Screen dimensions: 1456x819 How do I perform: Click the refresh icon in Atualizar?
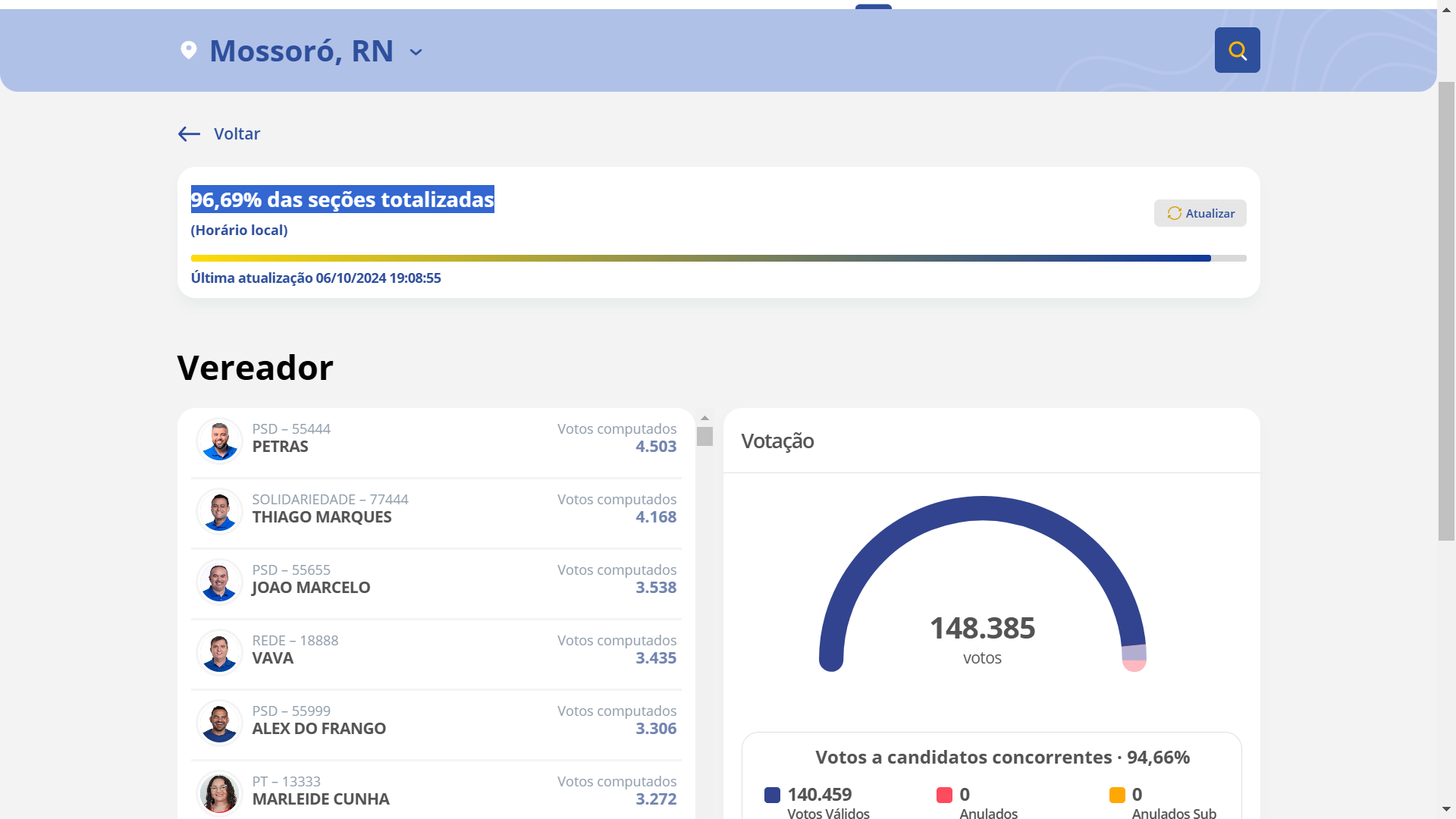[x=1174, y=213]
